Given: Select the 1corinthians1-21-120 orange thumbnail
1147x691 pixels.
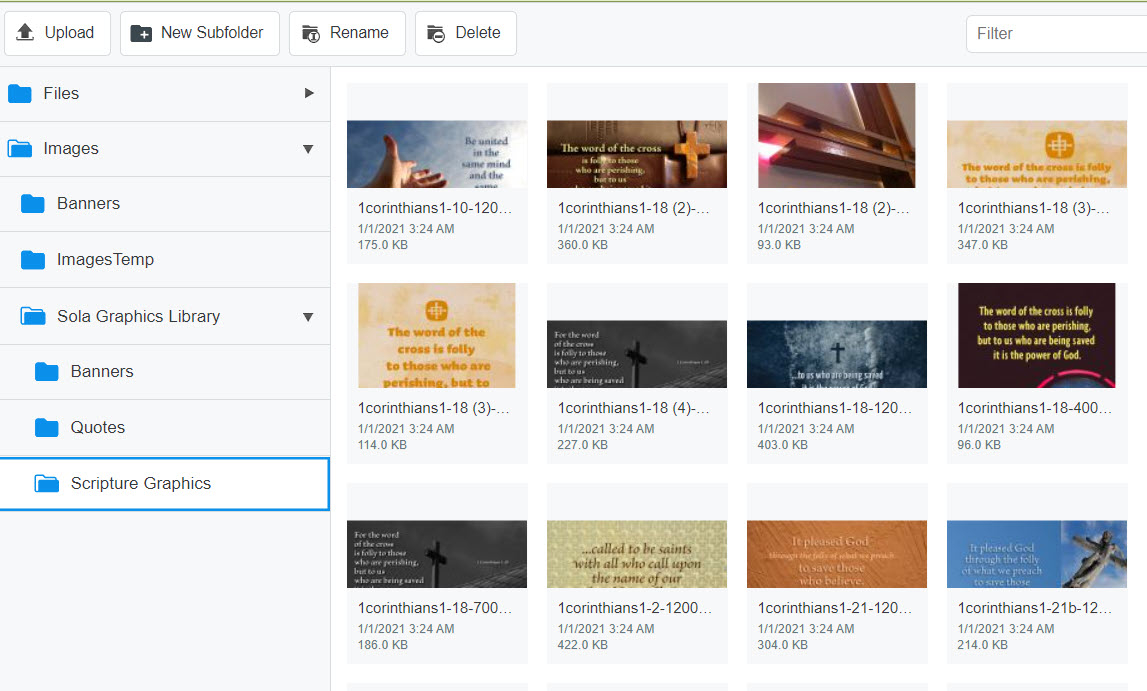Looking at the screenshot, I should (x=836, y=554).
